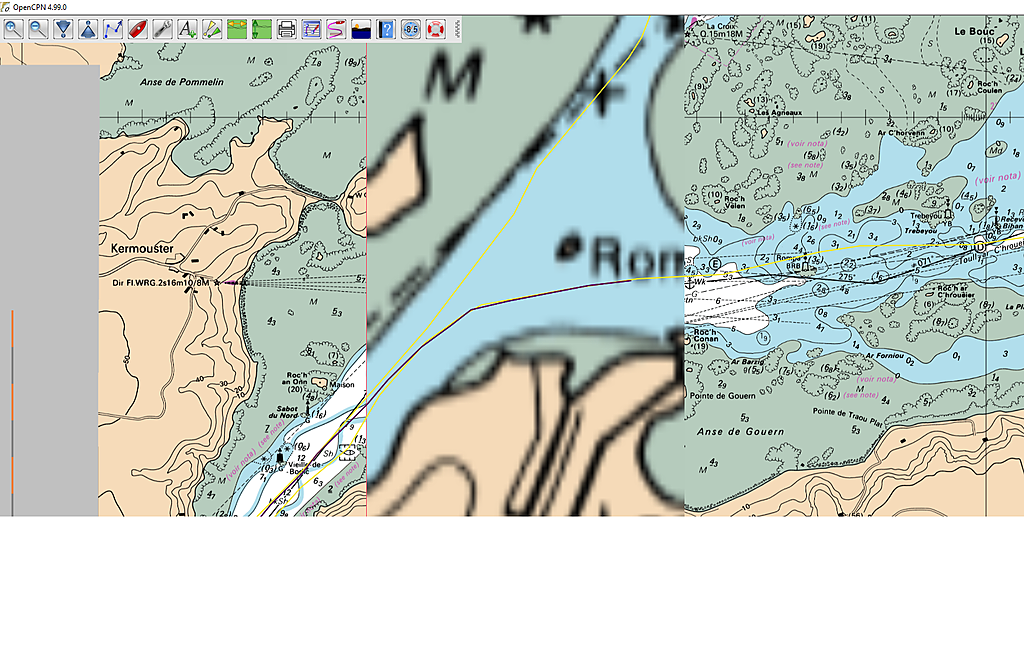Image resolution: width=1024 pixels, height=655 pixels.
Task: Click the toolbar grabber handle
Action: coord(457,29)
